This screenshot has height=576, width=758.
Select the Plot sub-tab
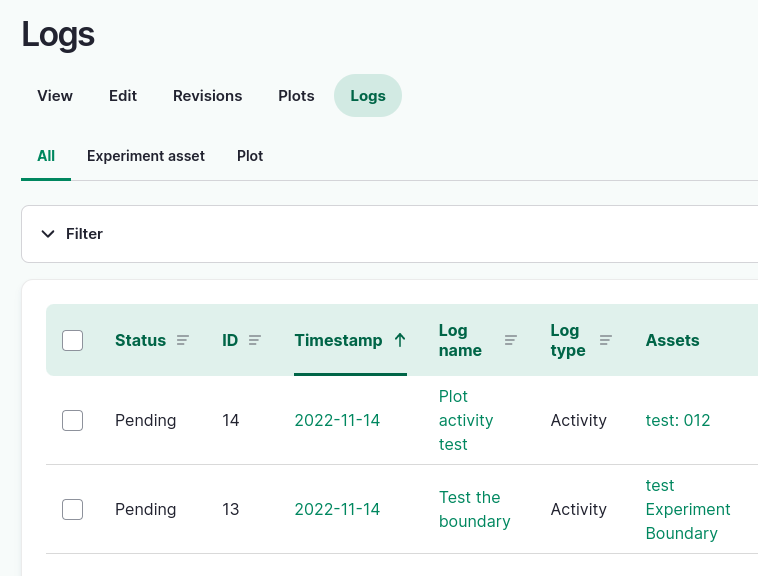click(x=250, y=156)
